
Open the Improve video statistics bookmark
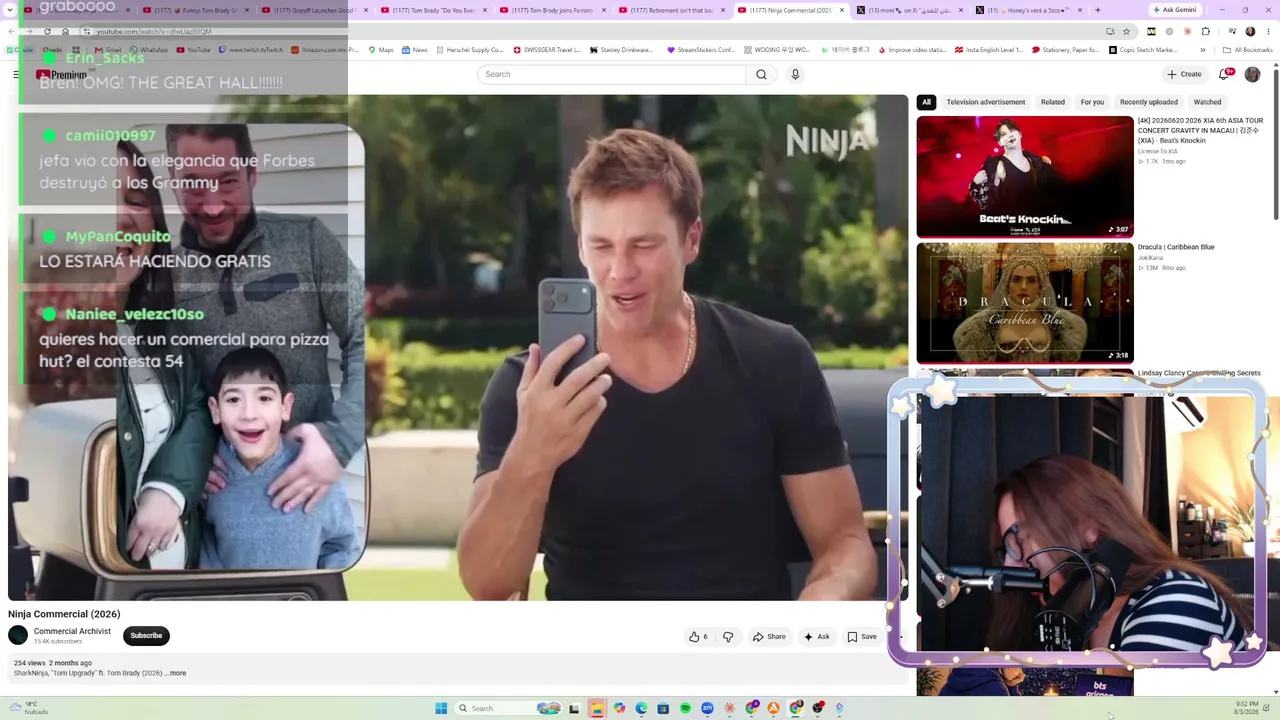pyautogui.click(x=911, y=50)
